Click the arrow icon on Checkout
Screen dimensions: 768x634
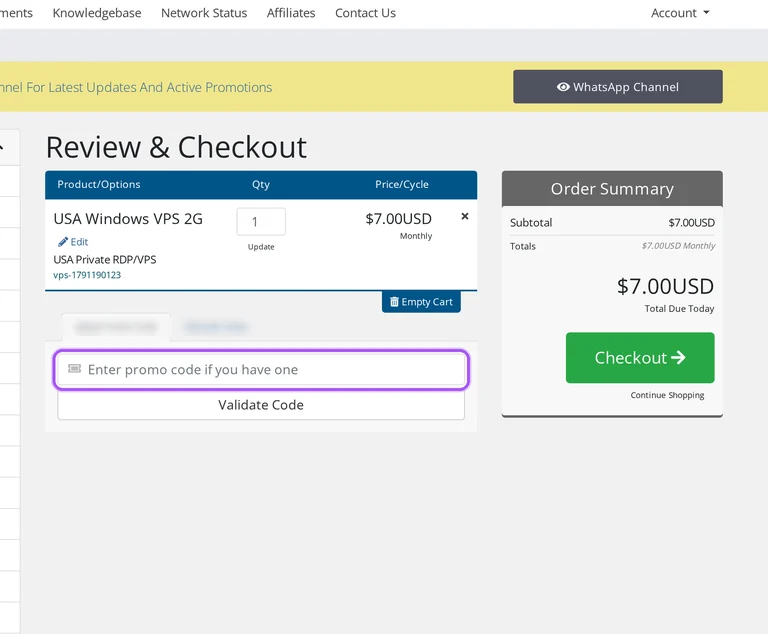pos(678,358)
